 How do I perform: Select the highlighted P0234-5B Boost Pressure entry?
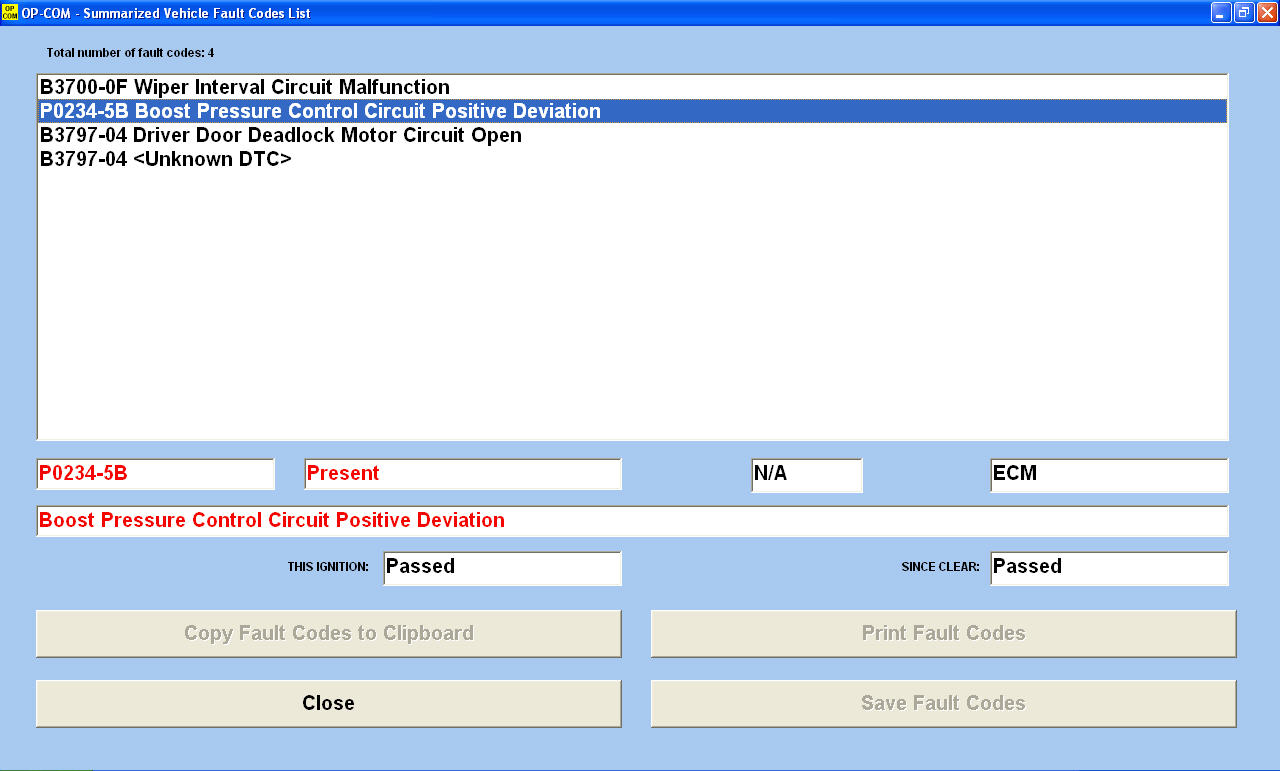pyautogui.click(x=320, y=111)
